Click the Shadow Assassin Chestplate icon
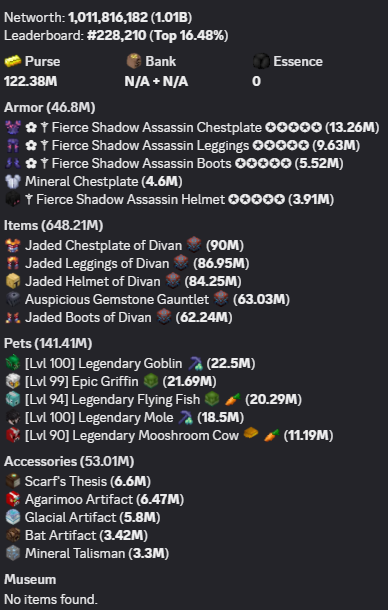Screen dimensions: 388x610 click(13, 127)
